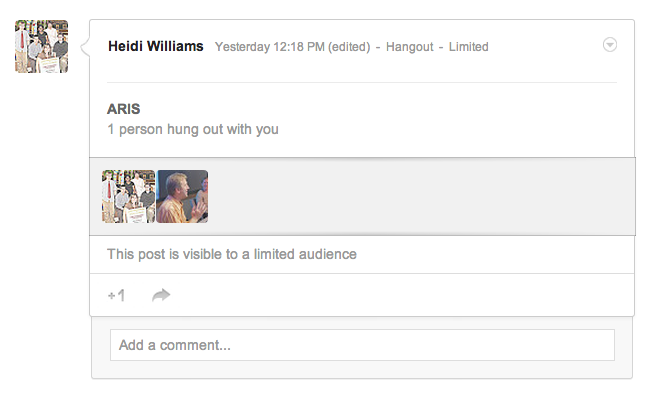Click the (edited) label in the header

tap(349, 47)
